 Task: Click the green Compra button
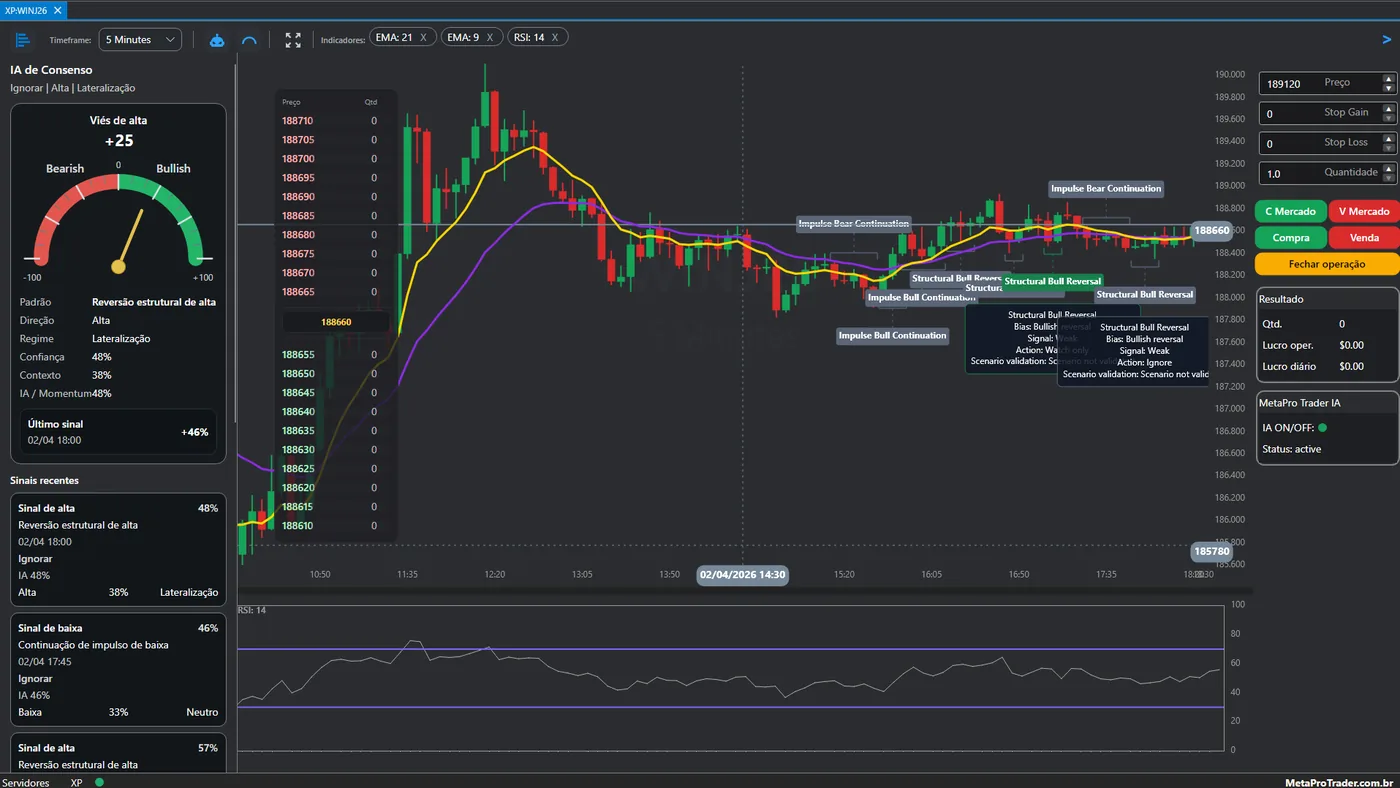[x=1290, y=238]
